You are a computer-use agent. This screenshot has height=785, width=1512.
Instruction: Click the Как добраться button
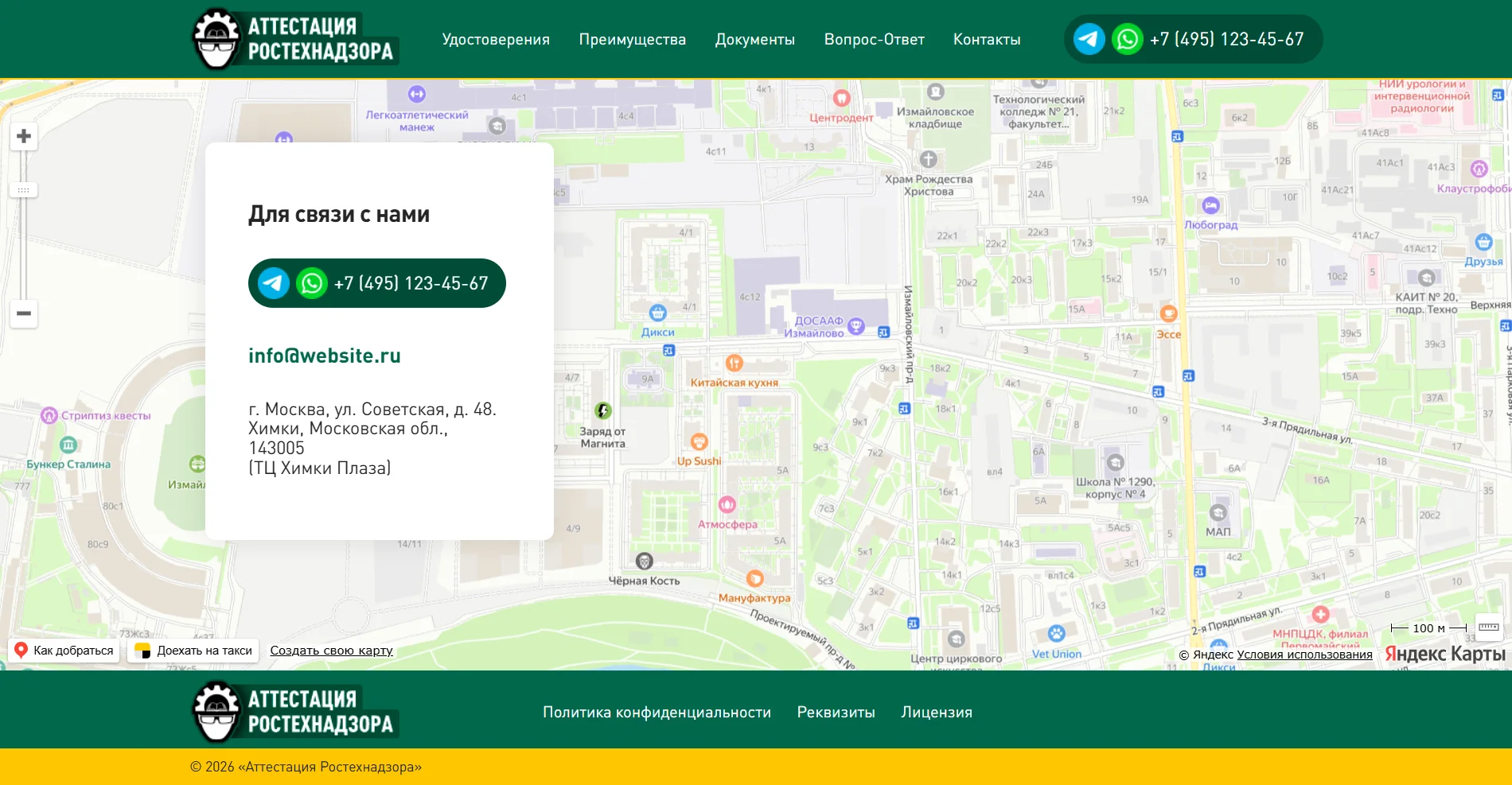click(x=64, y=651)
